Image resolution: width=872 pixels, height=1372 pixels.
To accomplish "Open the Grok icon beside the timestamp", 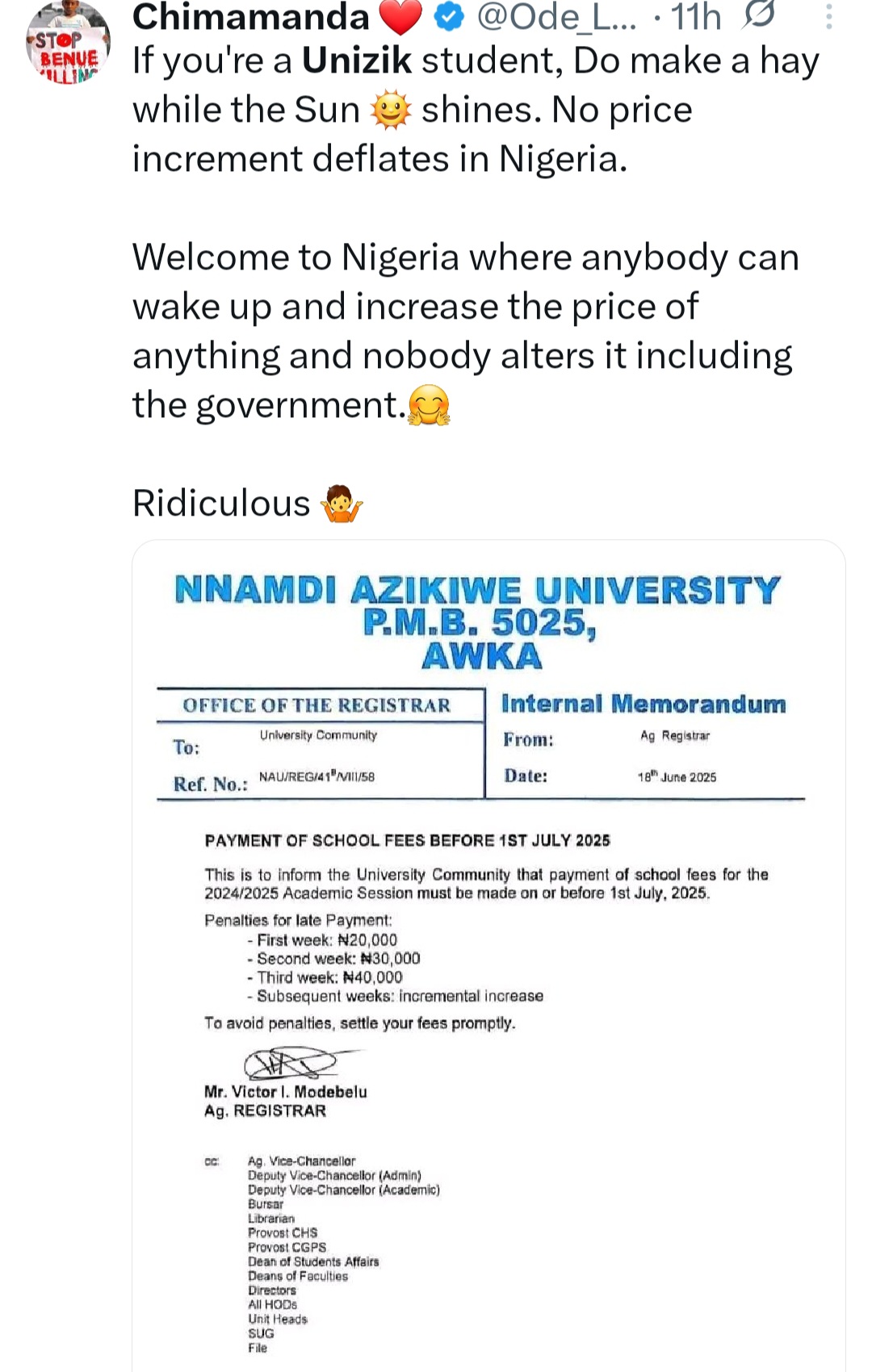I will pyautogui.click(x=759, y=15).
